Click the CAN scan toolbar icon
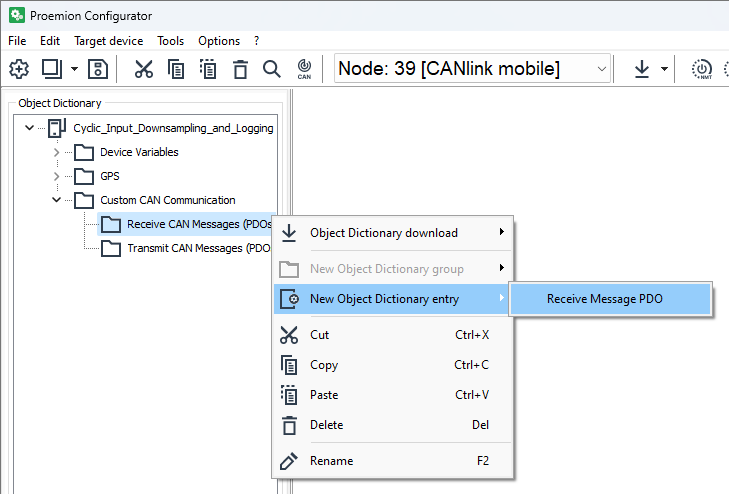729x494 pixels. [305, 69]
